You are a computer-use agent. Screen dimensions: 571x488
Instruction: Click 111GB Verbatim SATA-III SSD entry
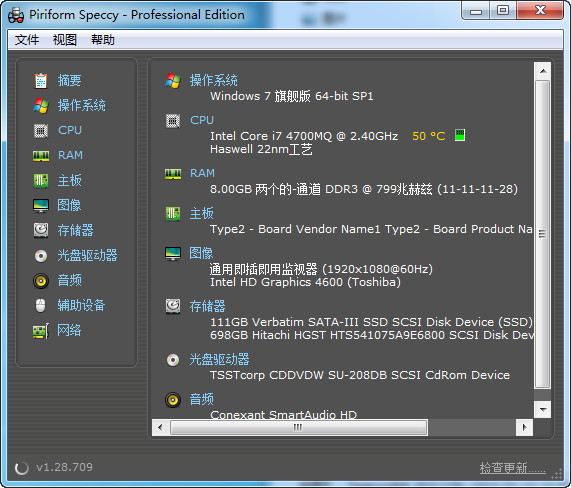click(x=371, y=322)
